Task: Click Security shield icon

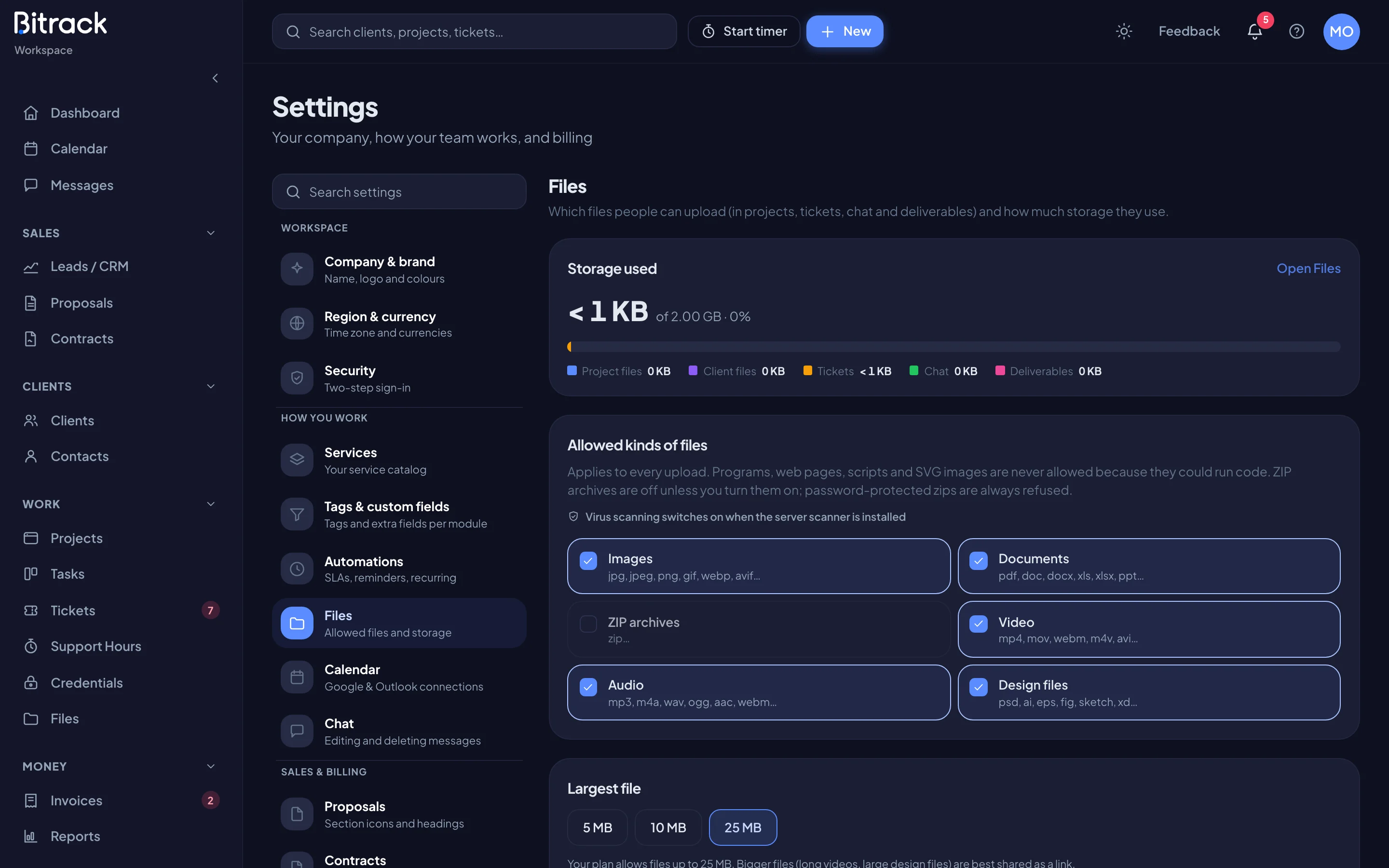Action: coord(297,378)
